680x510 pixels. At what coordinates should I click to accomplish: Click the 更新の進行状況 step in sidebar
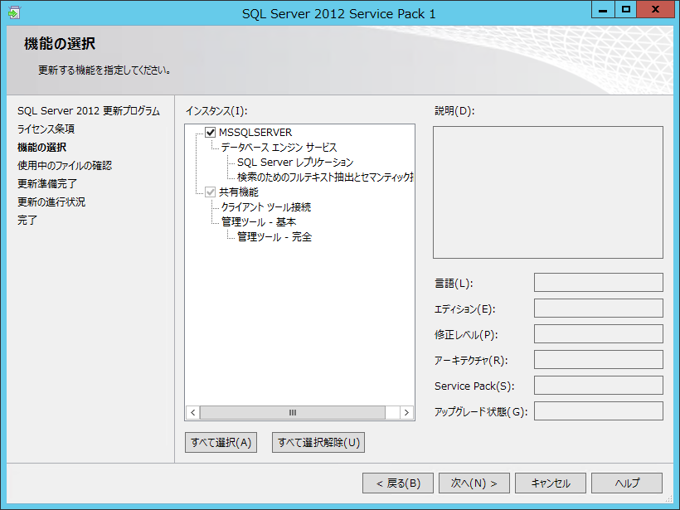click(51, 202)
